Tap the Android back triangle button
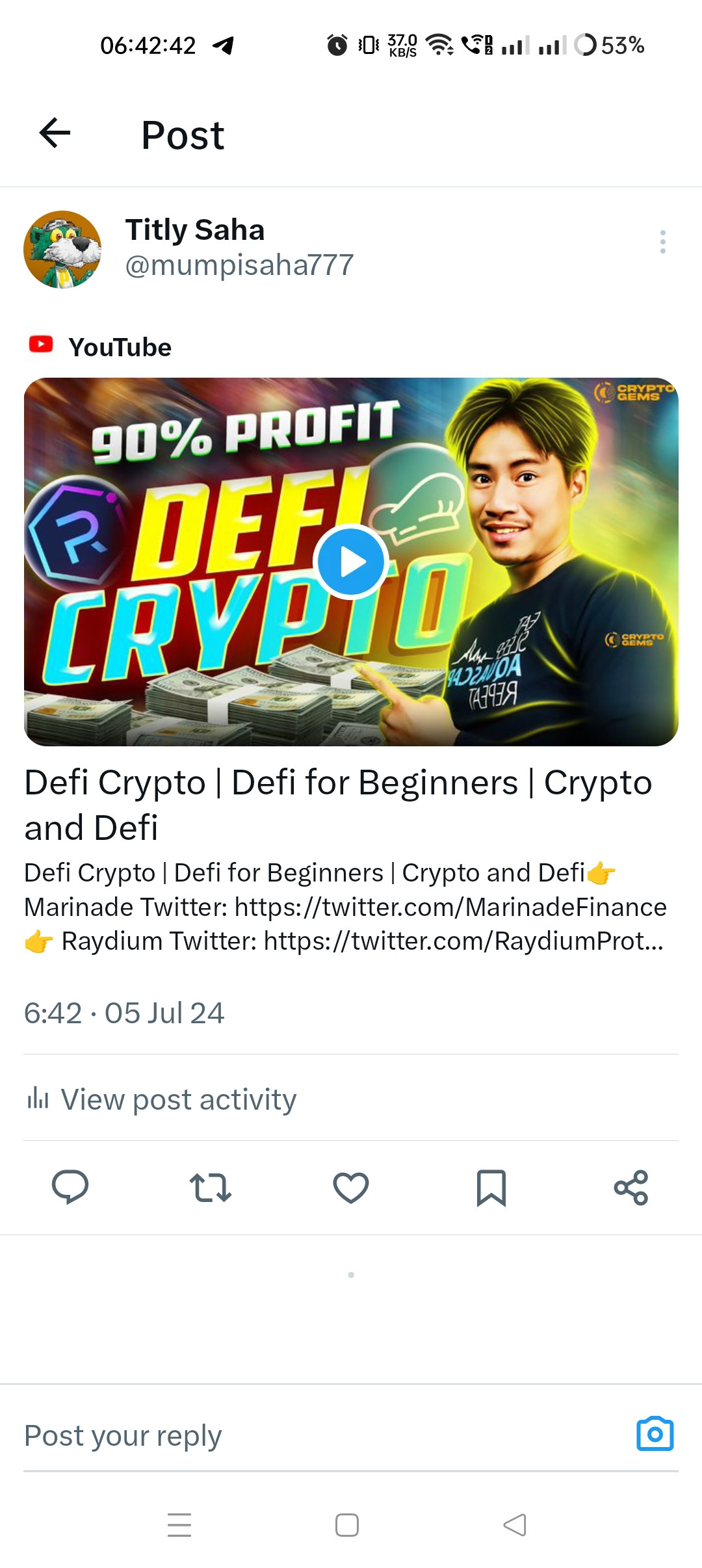The image size is (702, 1568). pos(515,1524)
